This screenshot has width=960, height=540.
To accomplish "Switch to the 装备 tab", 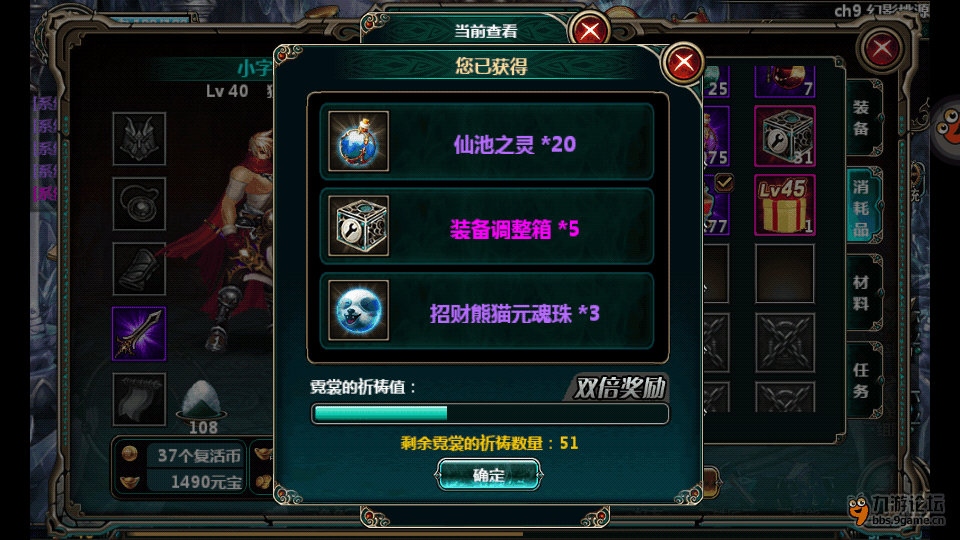I will pyautogui.click(x=862, y=118).
